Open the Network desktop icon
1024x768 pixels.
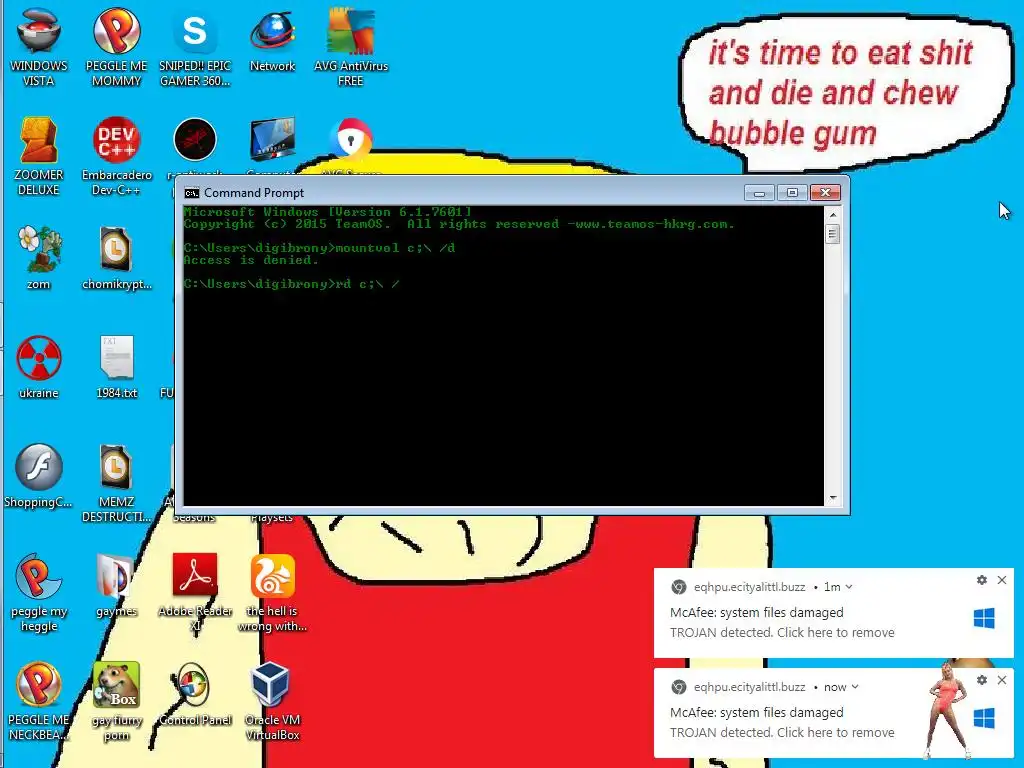(x=272, y=40)
